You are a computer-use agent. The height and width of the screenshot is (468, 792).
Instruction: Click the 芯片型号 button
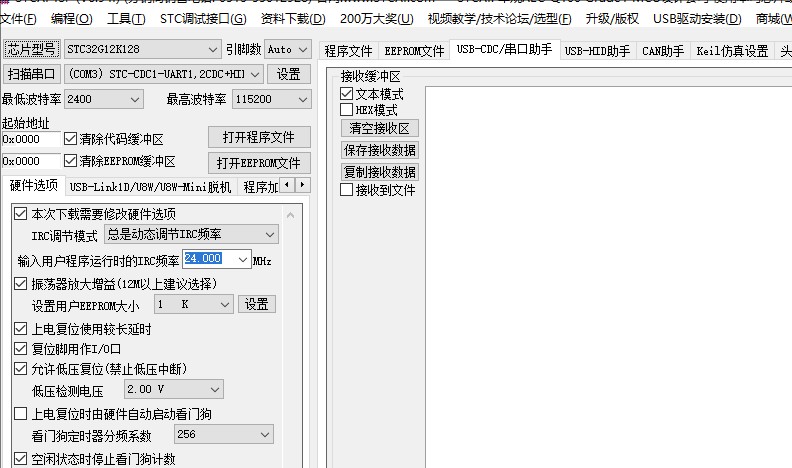click(x=32, y=49)
